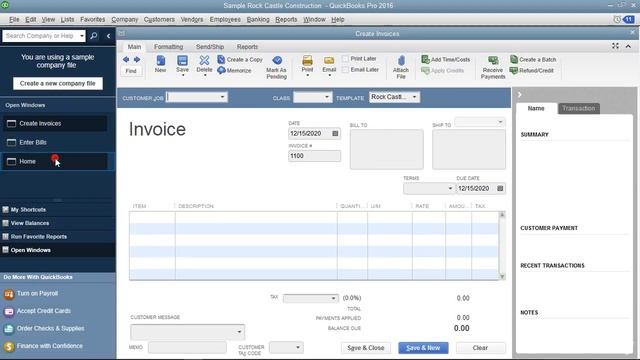Open the due date calendar picker
This screenshot has height=360, width=640.
[500, 188]
